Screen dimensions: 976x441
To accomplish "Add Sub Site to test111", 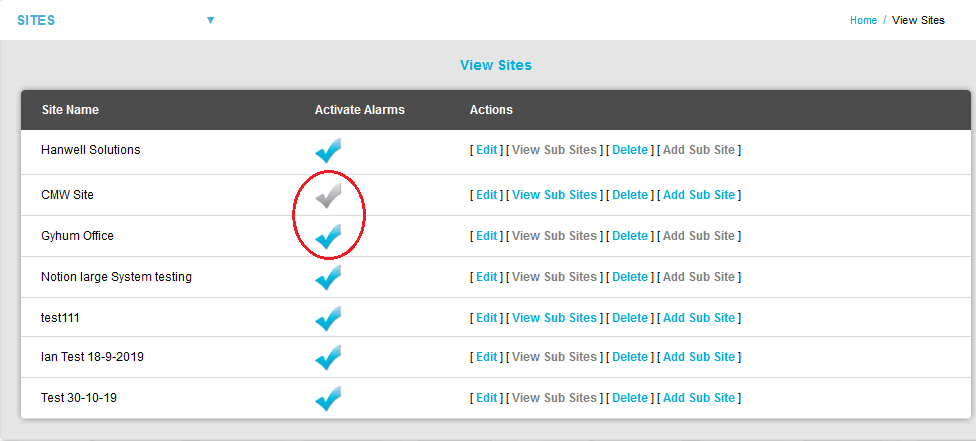I will [699, 318].
